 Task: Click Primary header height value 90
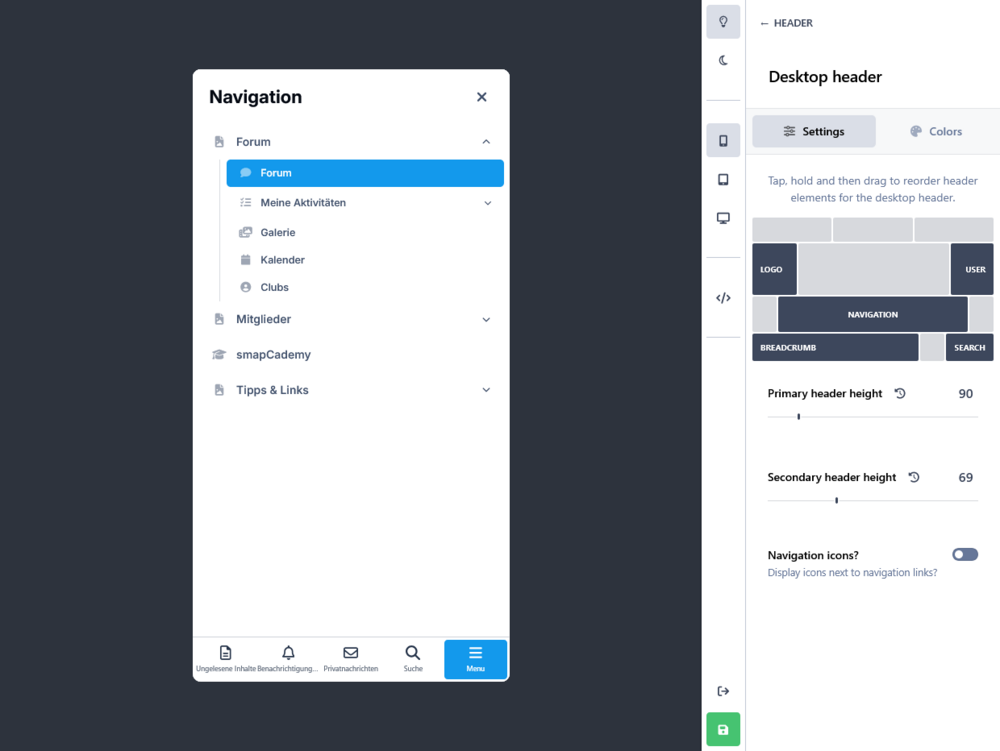[966, 393]
